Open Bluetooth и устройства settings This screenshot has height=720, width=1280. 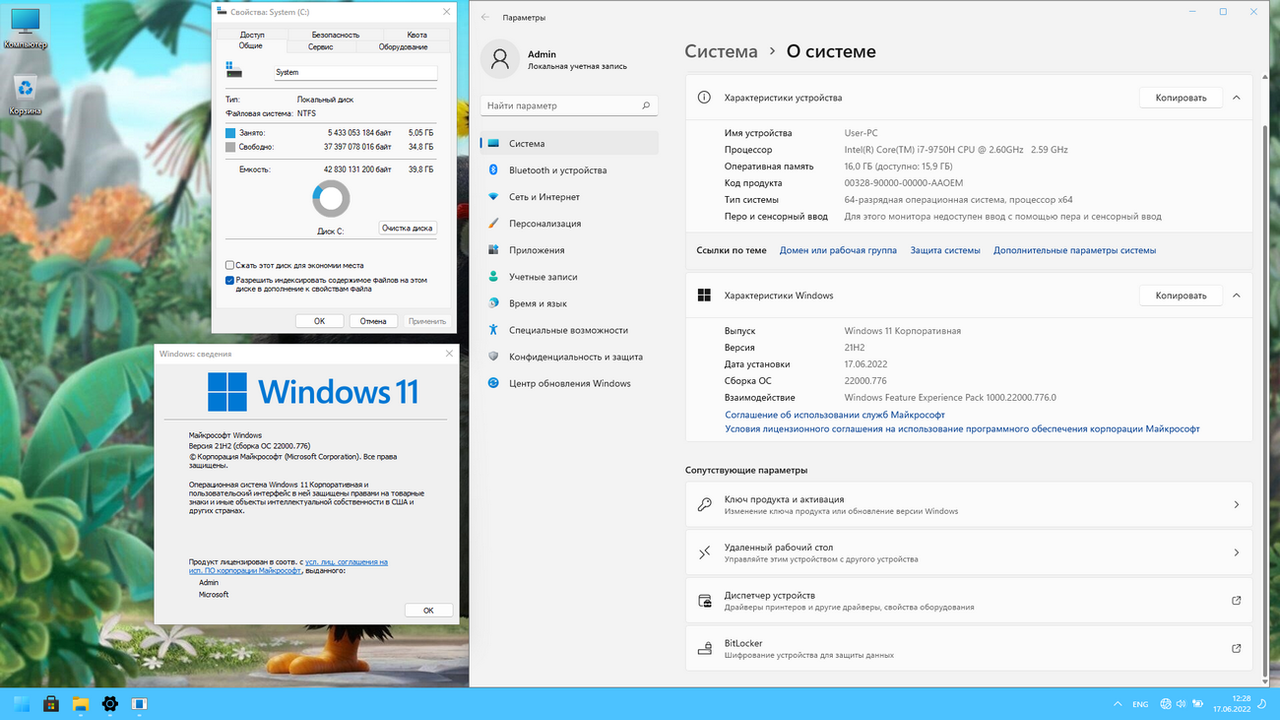[569, 170]
